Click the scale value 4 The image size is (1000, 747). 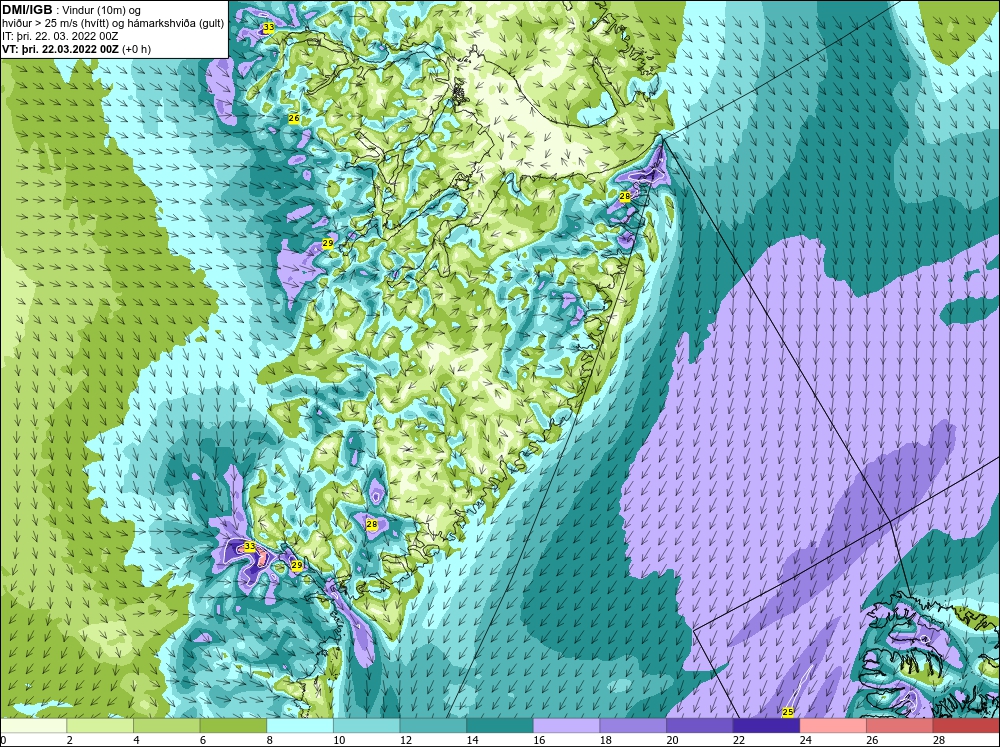(x=136, y=740)
